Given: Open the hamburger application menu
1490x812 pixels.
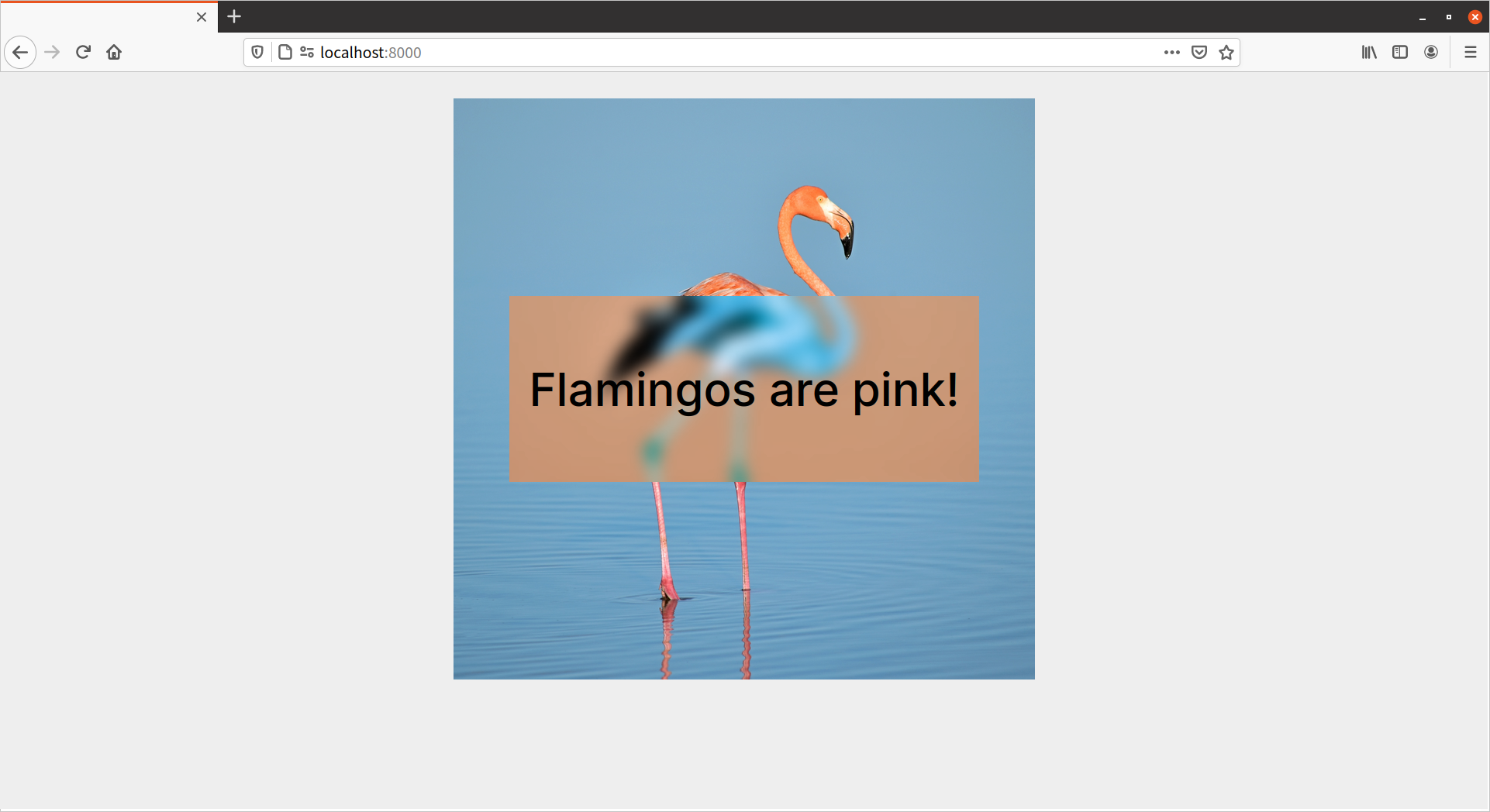Looking at the screenshot, I should (x=1470, y=53).
